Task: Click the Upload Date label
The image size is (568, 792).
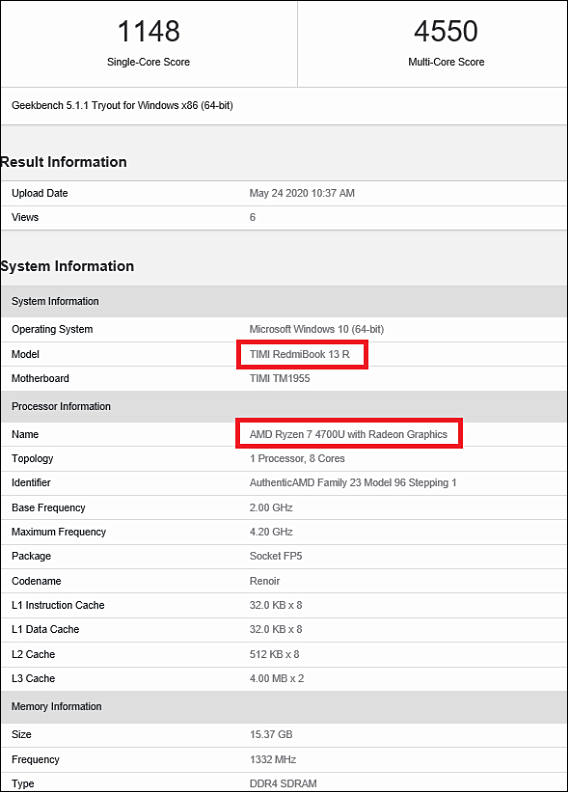Action: tap(39, 193)
